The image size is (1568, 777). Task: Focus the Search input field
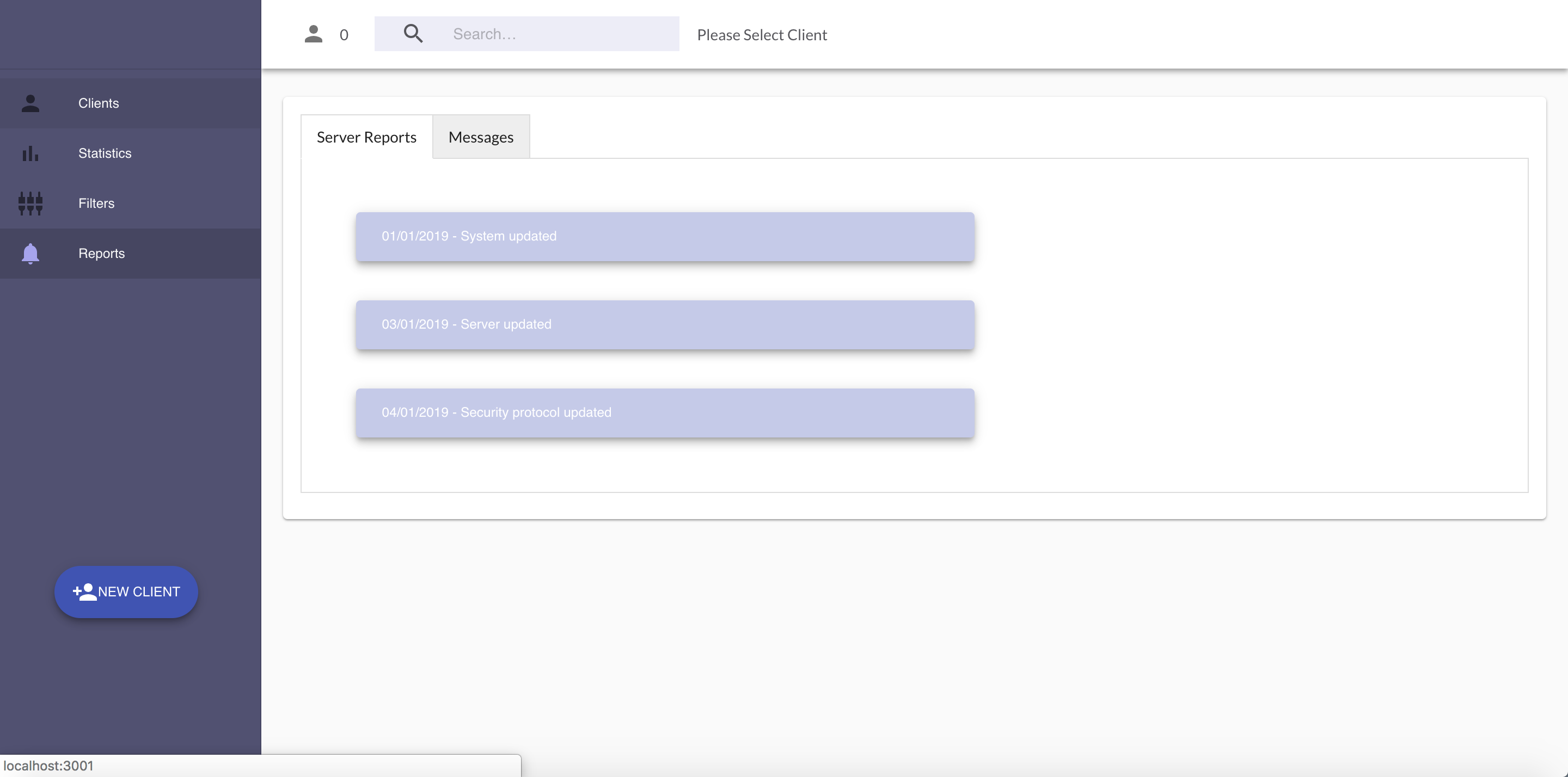[560, 34]
